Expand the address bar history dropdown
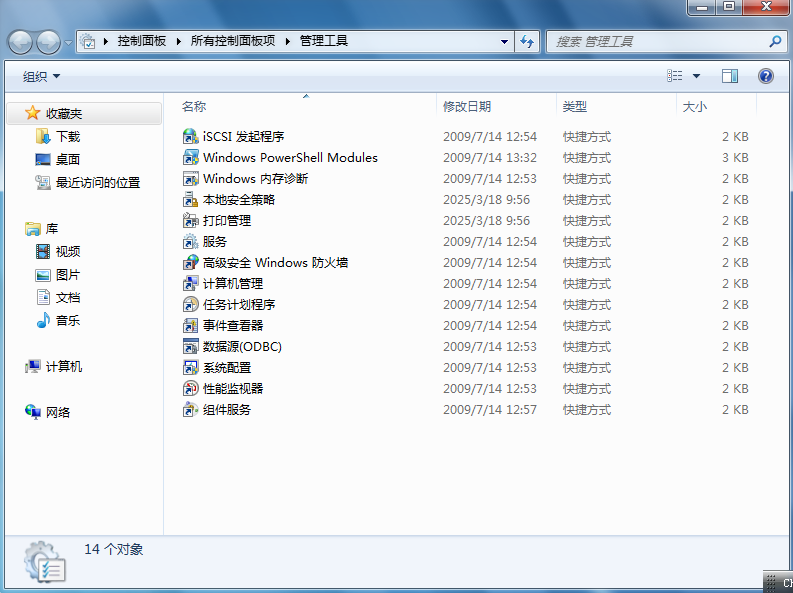This screenshot has width=793, height=593. (504, 41)
